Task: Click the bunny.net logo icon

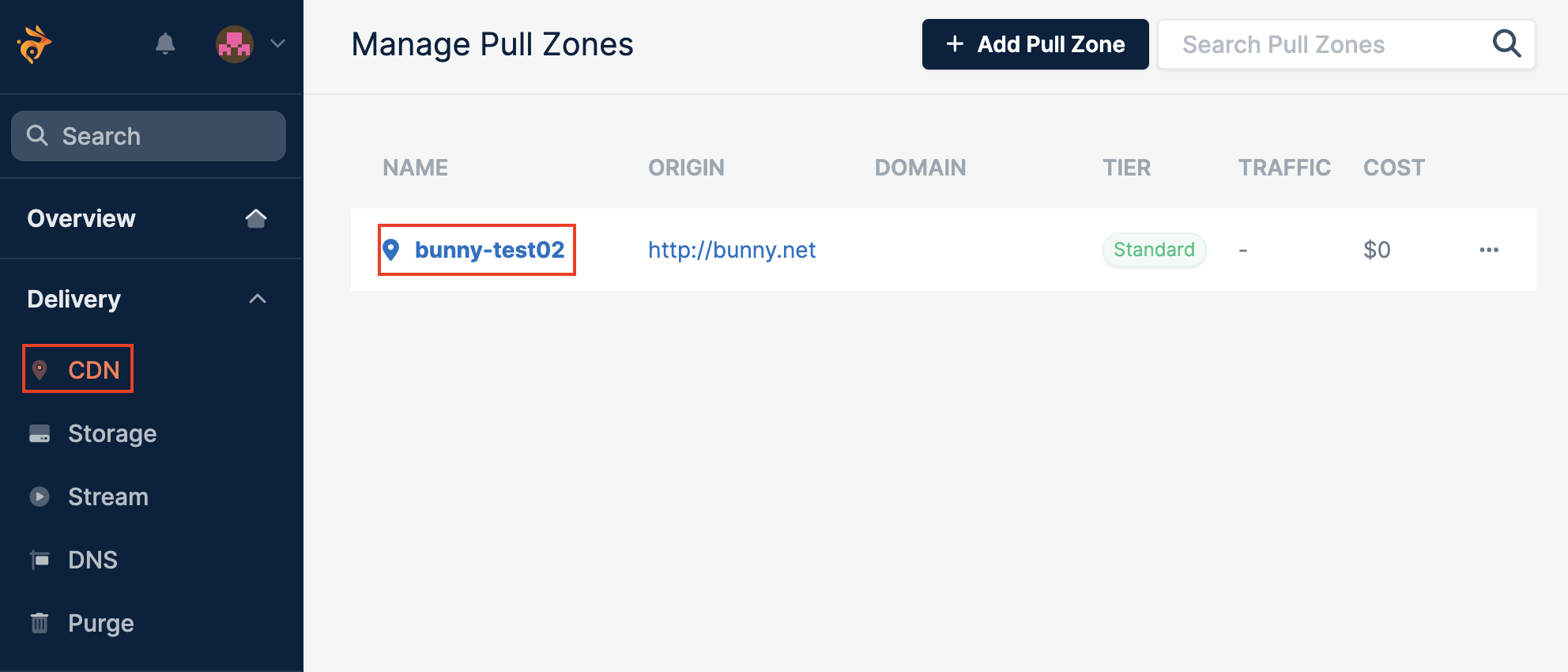Action: click(x=34, y=43)
